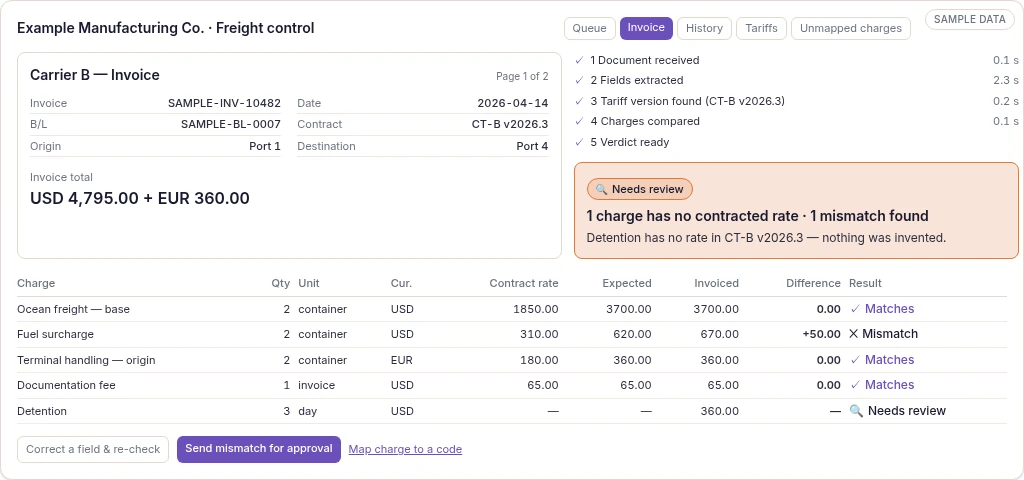Click the Contract rate column header
Image resolution: width=1024 pixels, height=480 pixels.
[524, 283]
